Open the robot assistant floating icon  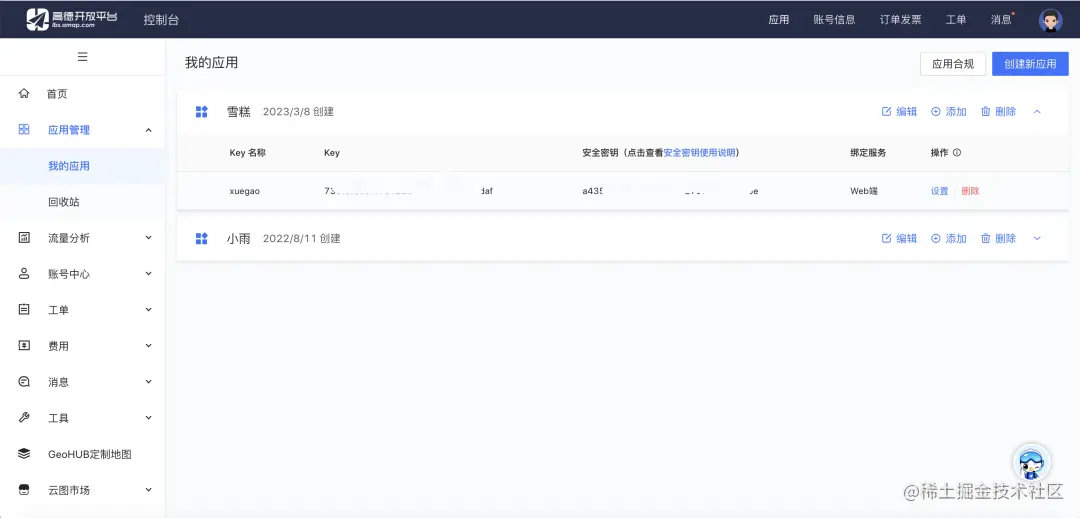tap(1031, 463)
